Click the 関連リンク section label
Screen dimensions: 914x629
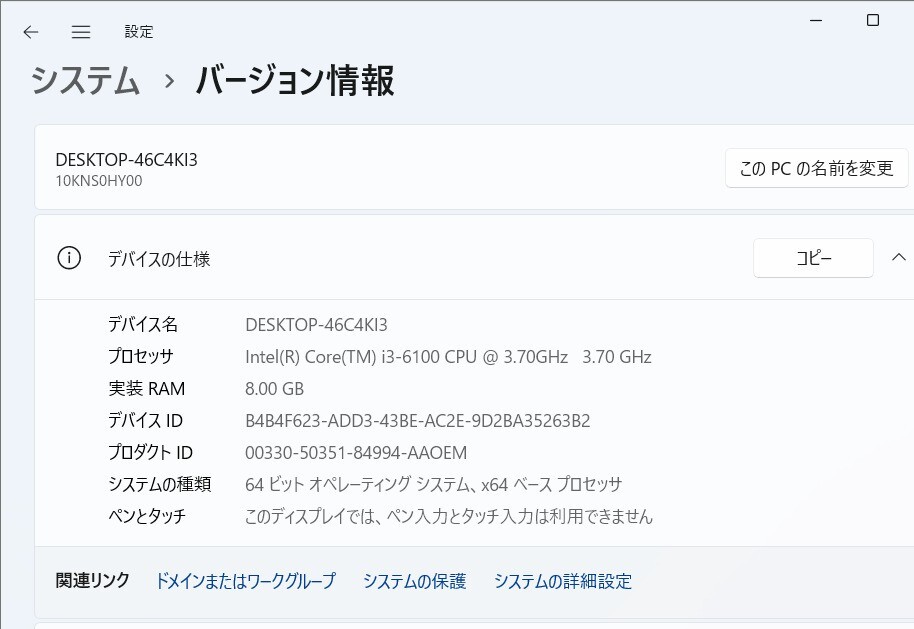click(92, 581)
